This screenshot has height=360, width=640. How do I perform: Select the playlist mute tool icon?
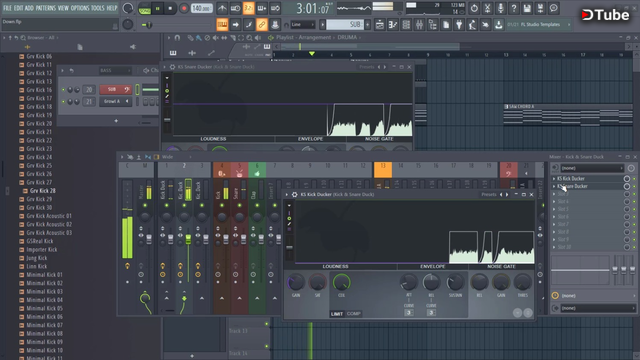pyautogui.click(x=216, y=38)
